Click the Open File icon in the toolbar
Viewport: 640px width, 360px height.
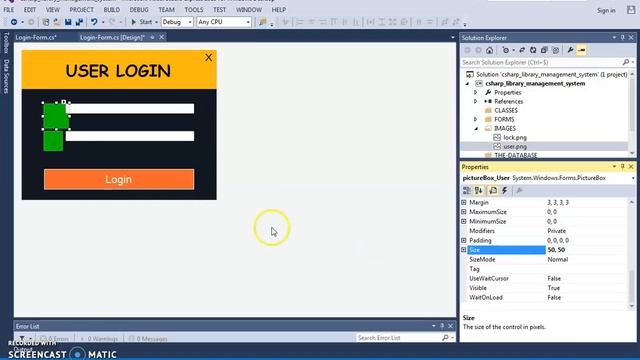coord(57,22)
